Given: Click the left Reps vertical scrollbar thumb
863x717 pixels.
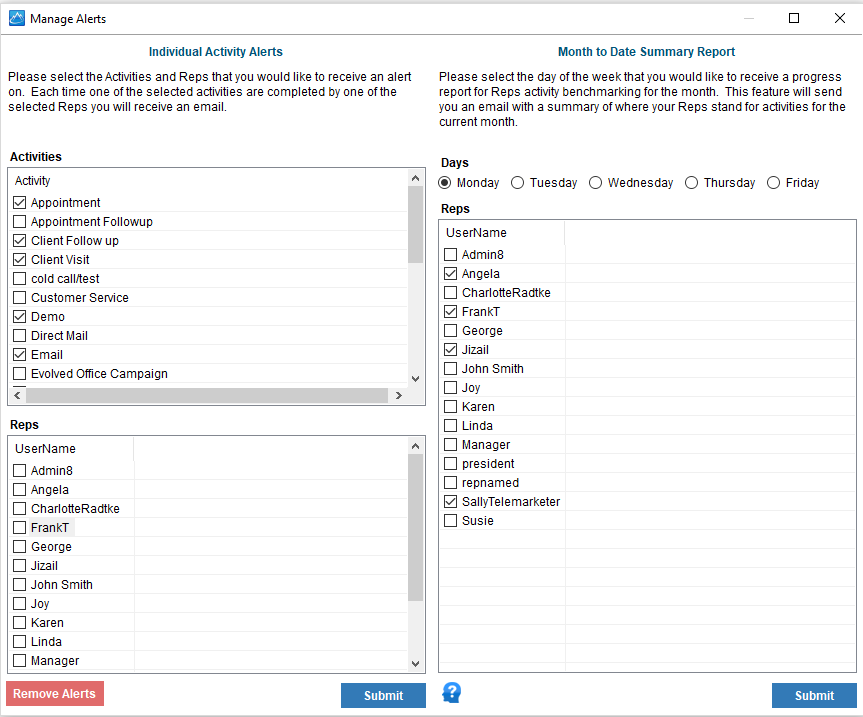Looking at the screenshot, I should [416, 527].
